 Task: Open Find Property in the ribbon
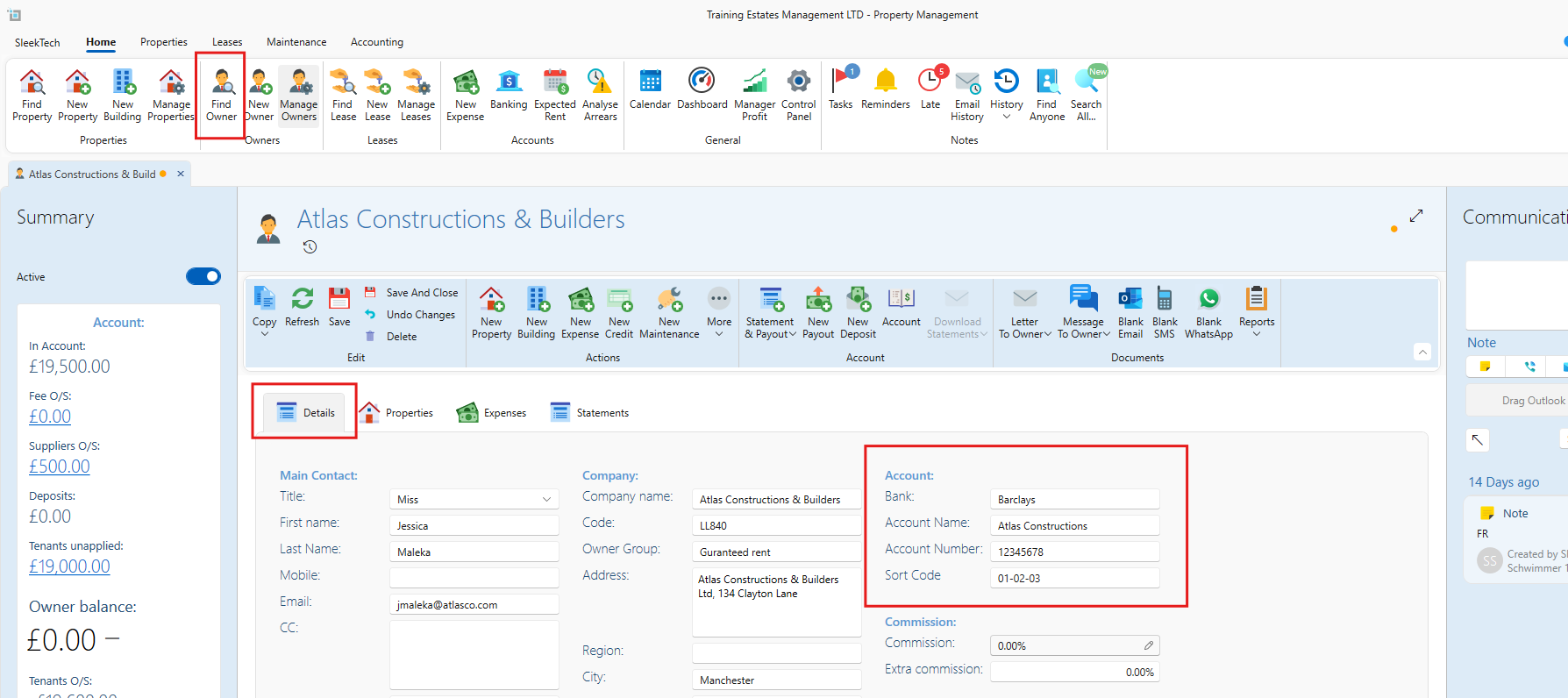click(x=32, y=95)
